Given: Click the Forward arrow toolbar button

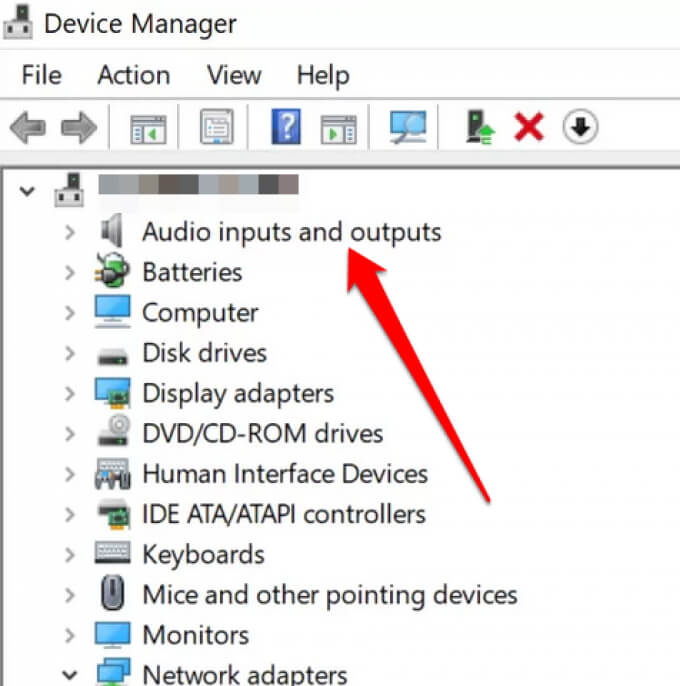Looking at the screenshot, I should pyautogui.click(x=79, y=127).
